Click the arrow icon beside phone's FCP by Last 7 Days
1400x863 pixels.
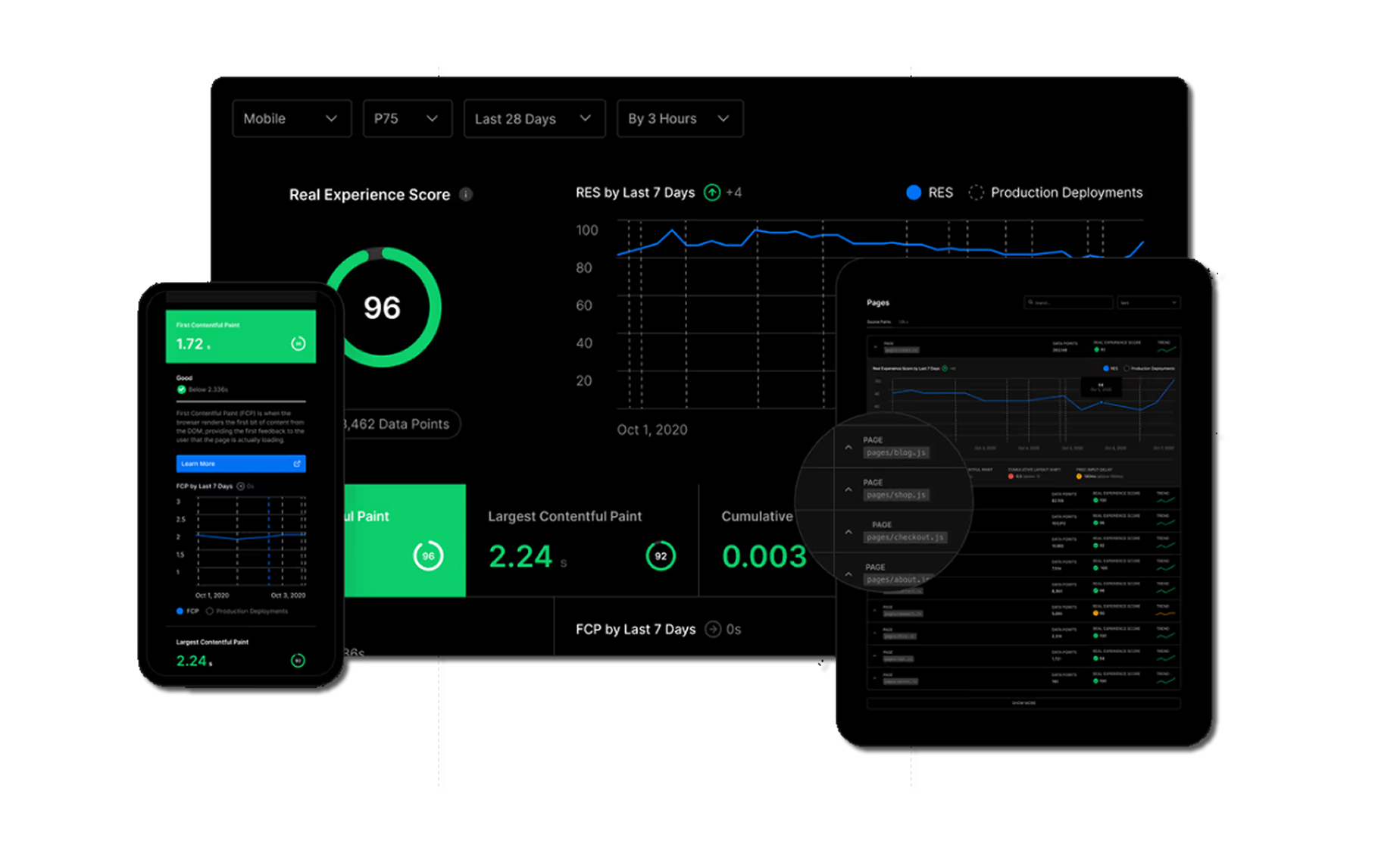(241, 486)
